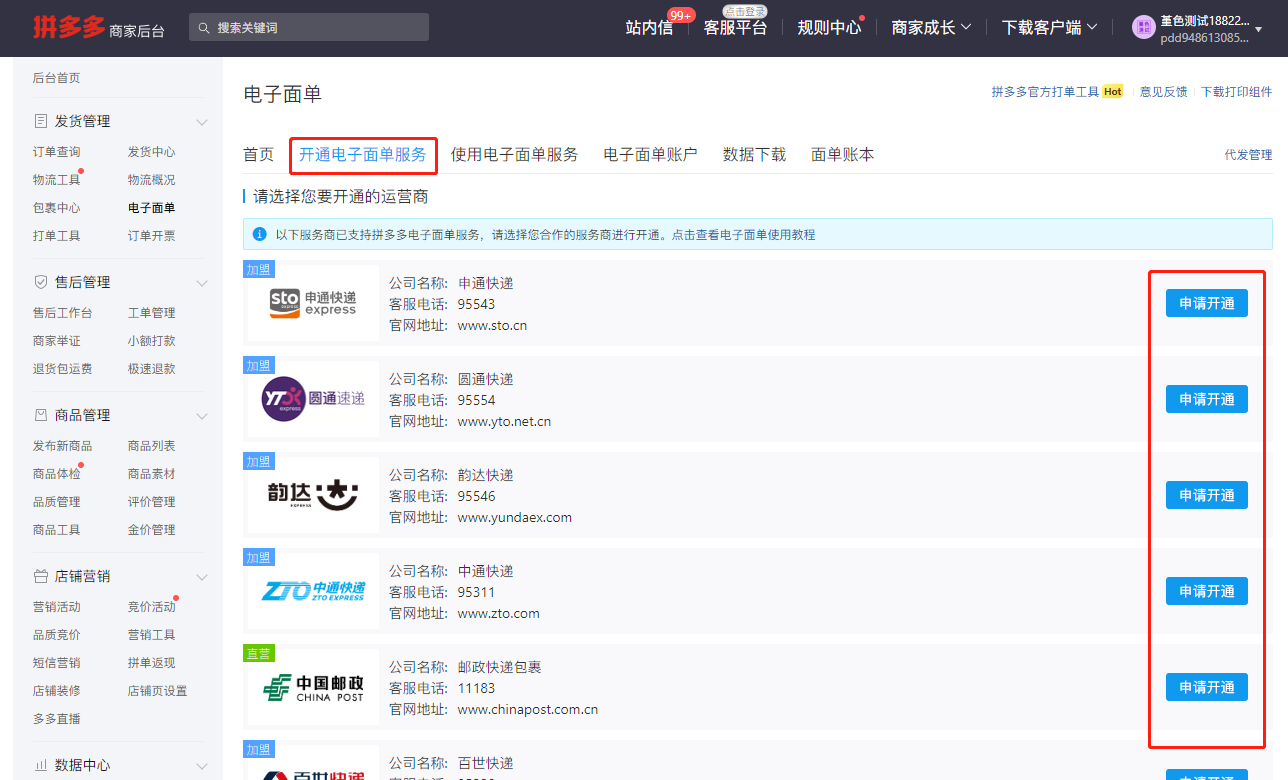Image resolution: width=1288 pixels, height=780 pixels.
Task: Click the info icon in the notice banner
Action: [260, 235]
